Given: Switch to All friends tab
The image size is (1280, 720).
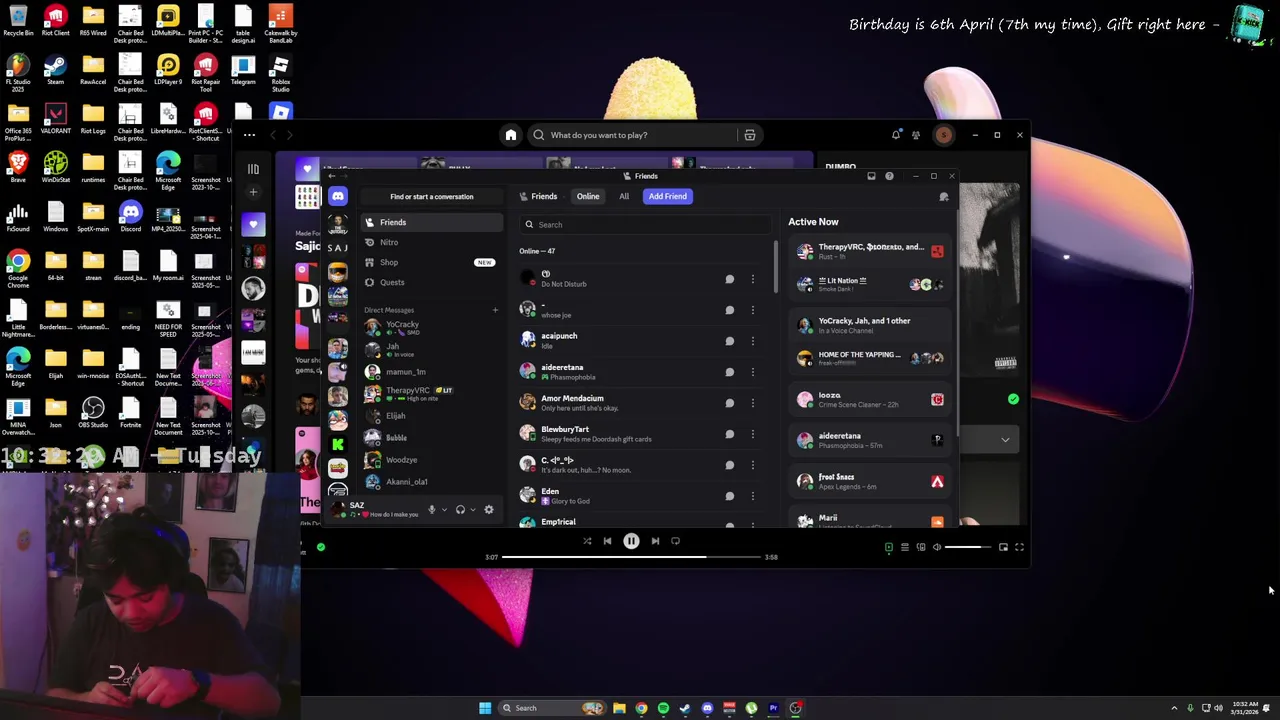Looking at the screenshot, I should point(624,196).
